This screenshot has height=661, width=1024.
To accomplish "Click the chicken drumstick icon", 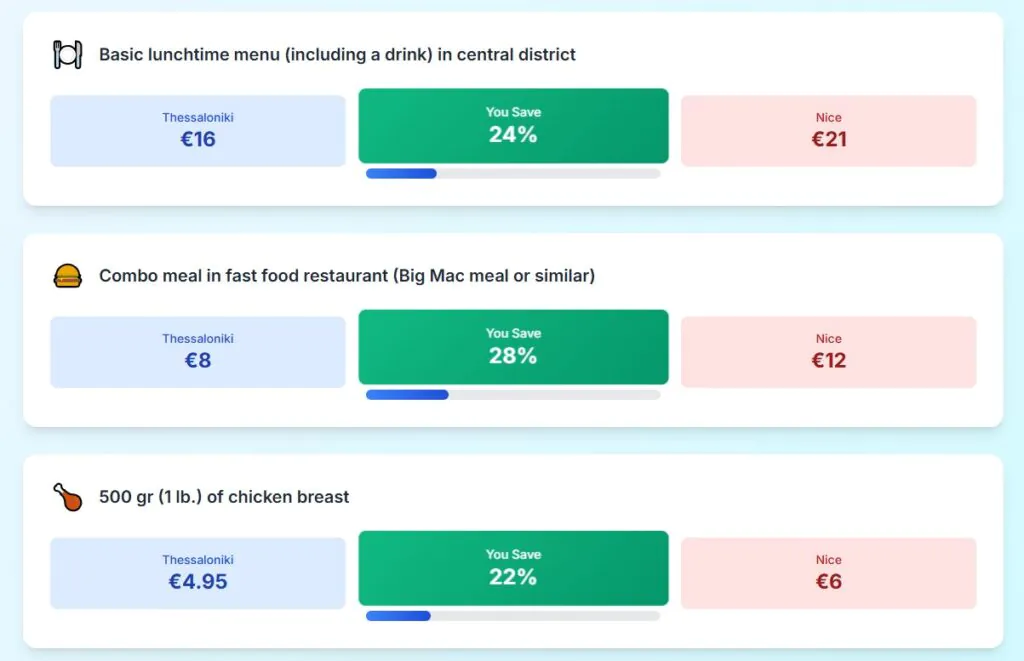I will coord(67,497).
